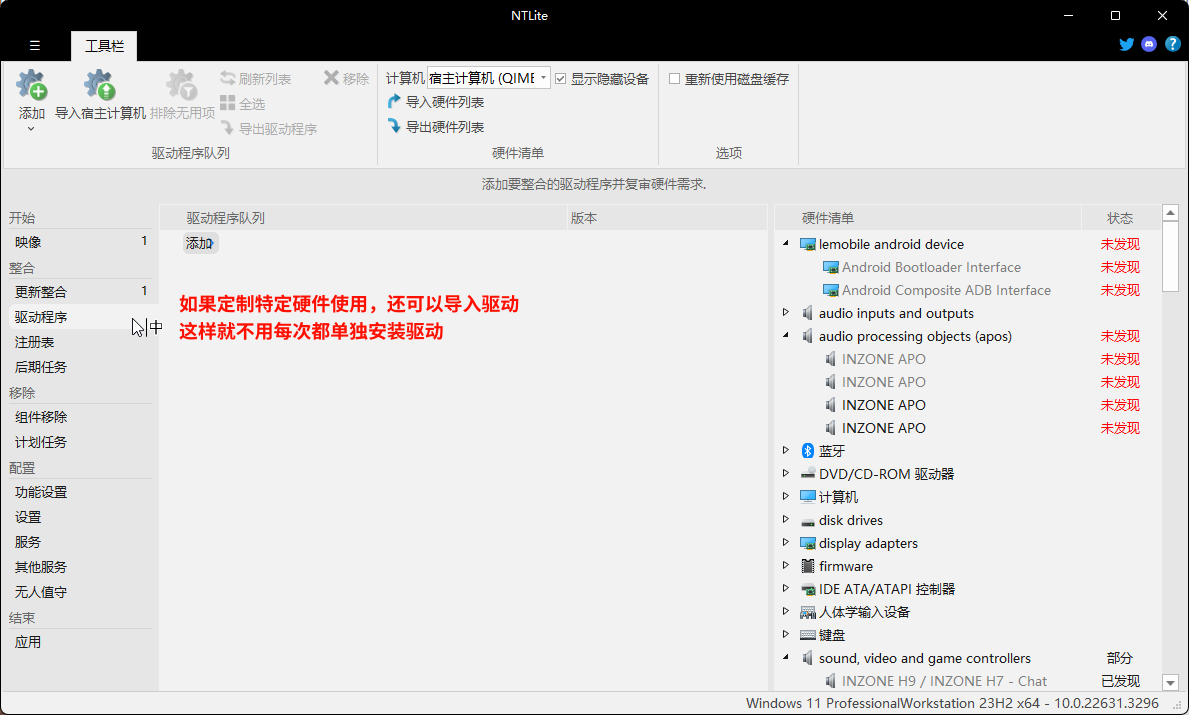Open the Twitter link icon
Viewport: 1189px width, 715px height.
1127,45
